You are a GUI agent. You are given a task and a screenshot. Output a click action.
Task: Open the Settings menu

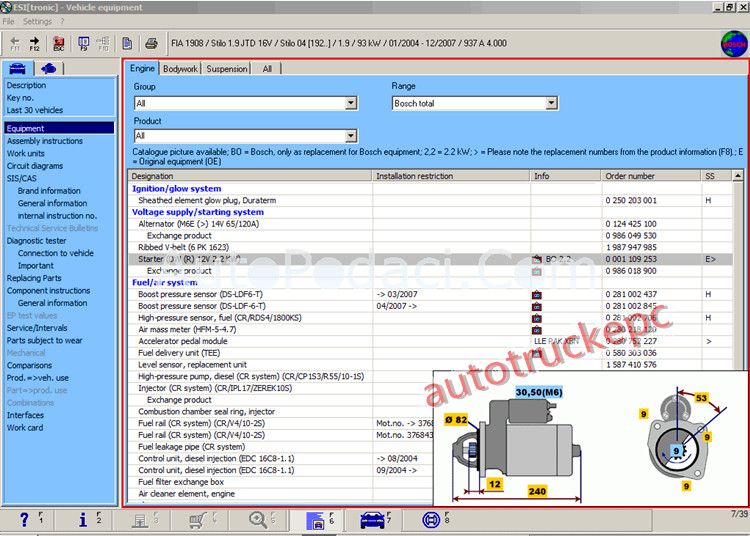pyautogui.click(x=37, y=22)
